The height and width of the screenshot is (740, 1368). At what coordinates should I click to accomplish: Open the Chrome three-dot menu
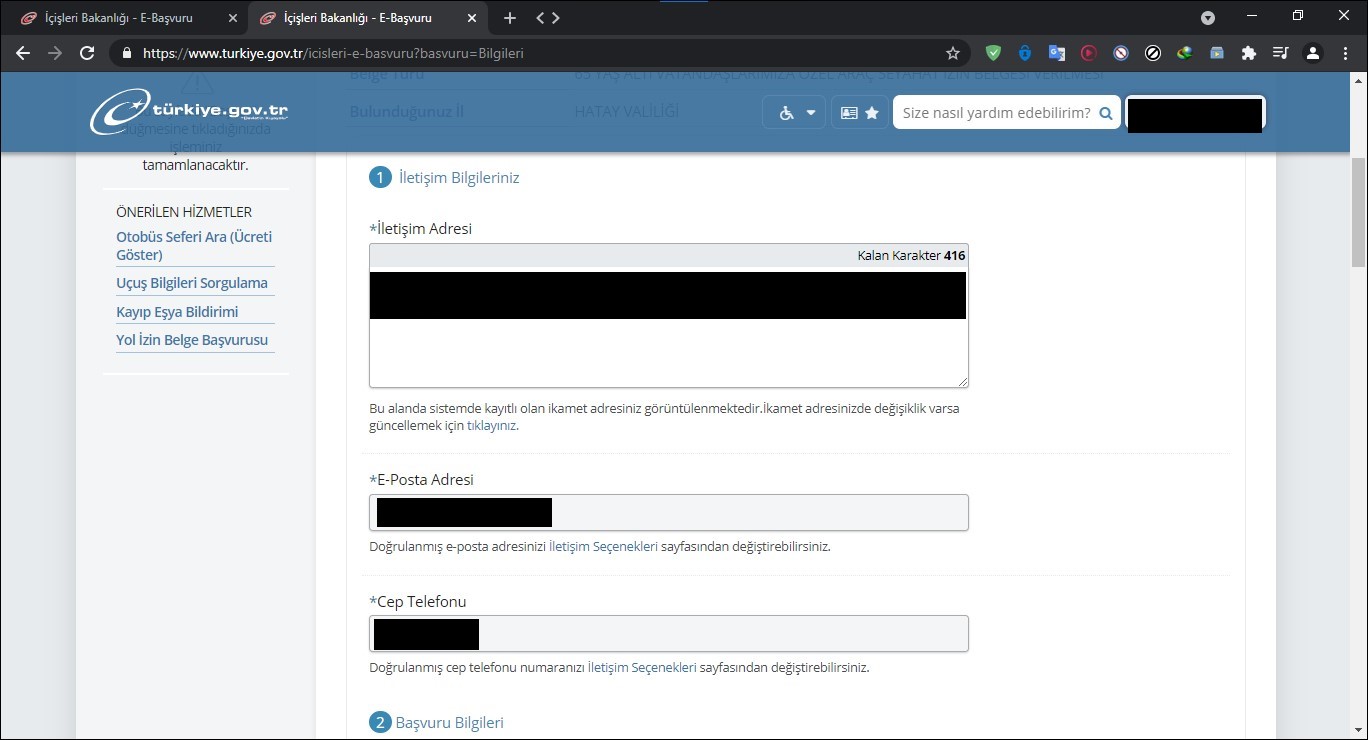pos(1345,53)
